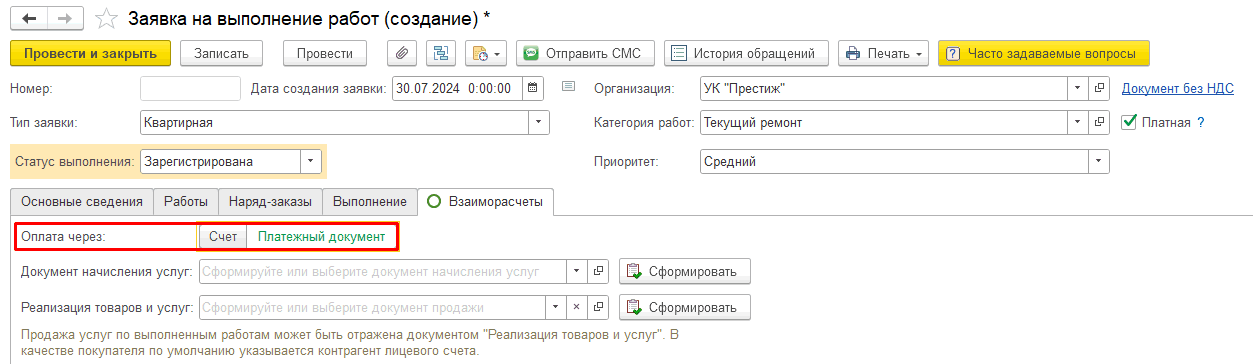Switch to Наряд-заказы tab
Viewport: 1253px width, 364px height.
coord(270,201)
